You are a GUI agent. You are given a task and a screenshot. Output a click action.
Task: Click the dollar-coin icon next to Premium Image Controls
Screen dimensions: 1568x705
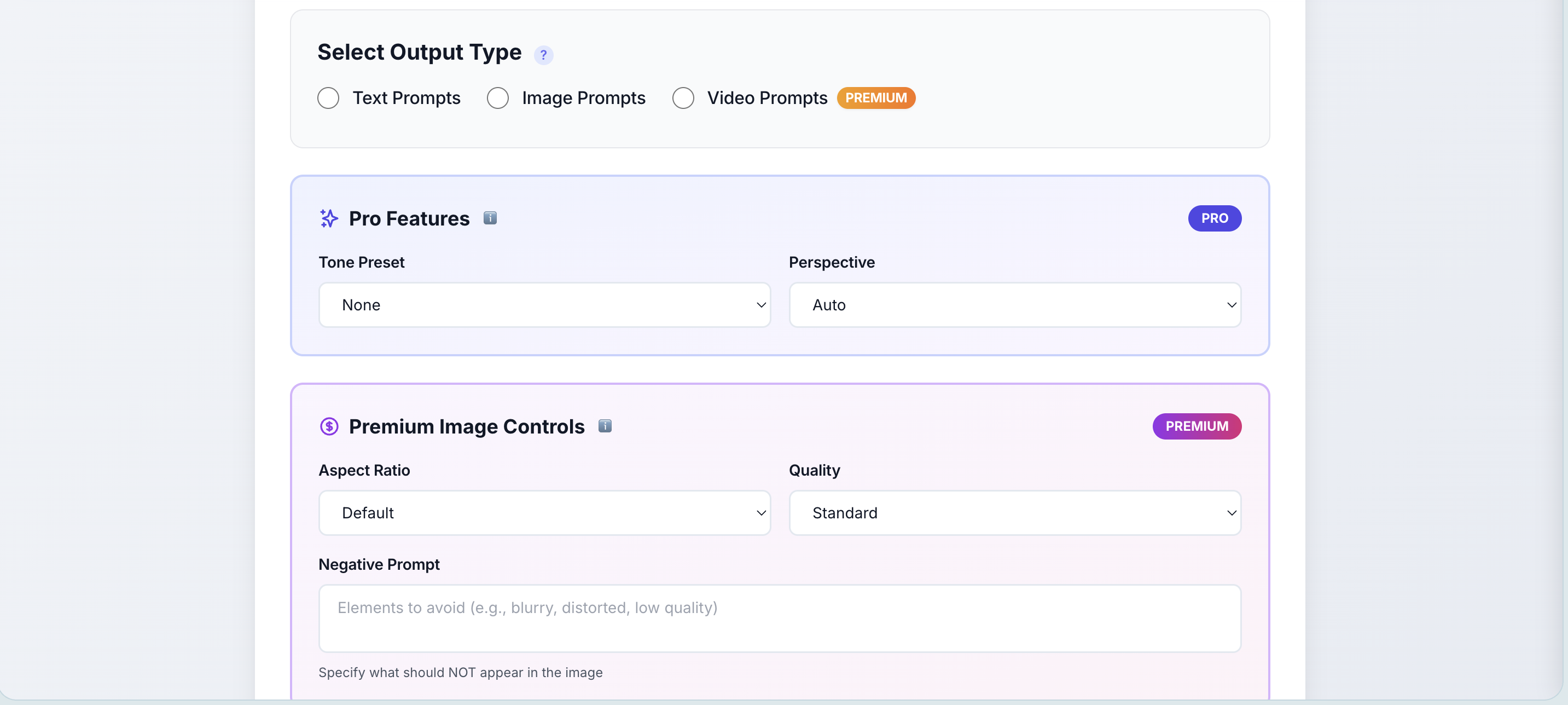tap(329, 426)
